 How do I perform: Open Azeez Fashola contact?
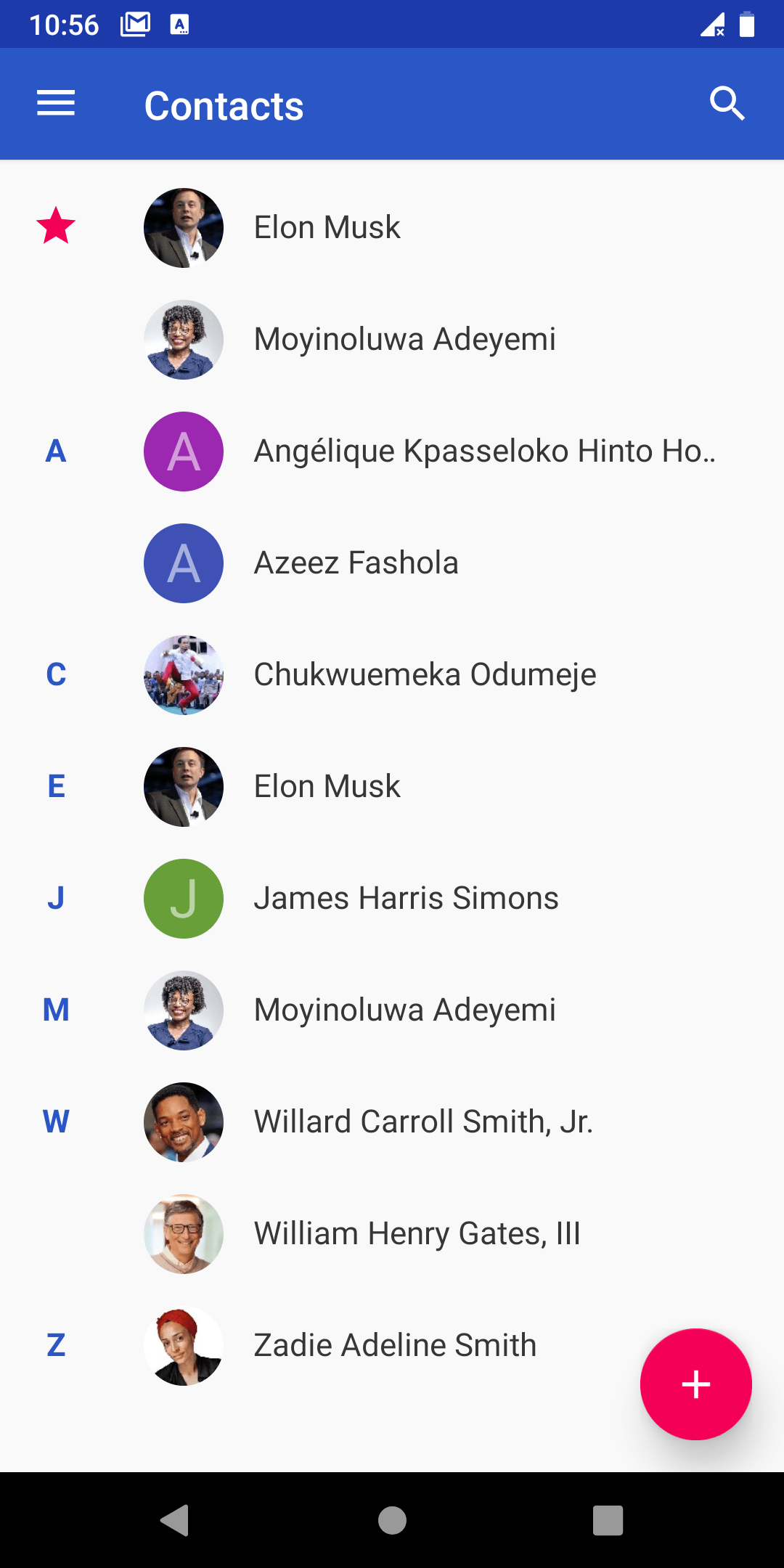point(356,563)
